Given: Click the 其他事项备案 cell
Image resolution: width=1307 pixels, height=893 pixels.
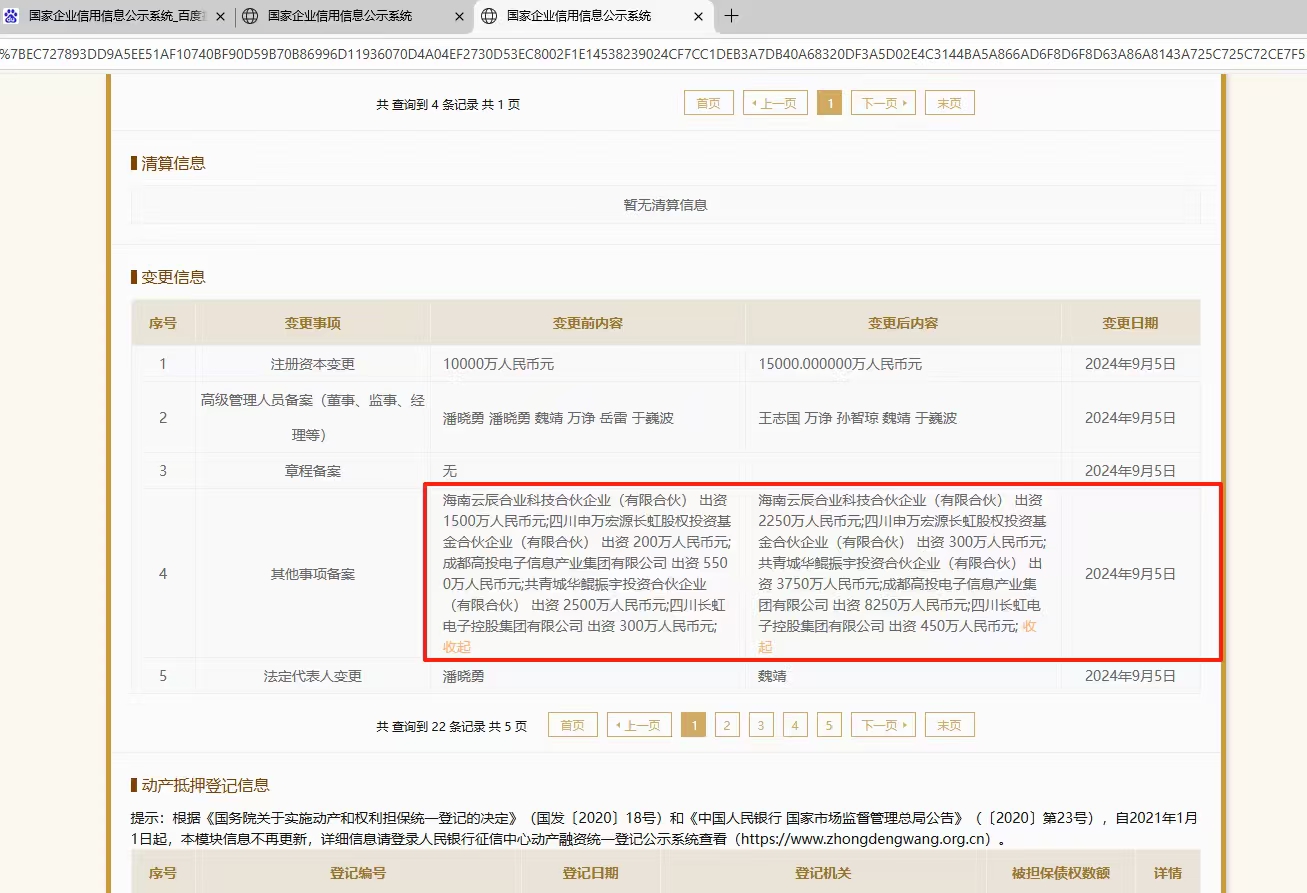Looking at the screenshot, I should click(313, 574).
